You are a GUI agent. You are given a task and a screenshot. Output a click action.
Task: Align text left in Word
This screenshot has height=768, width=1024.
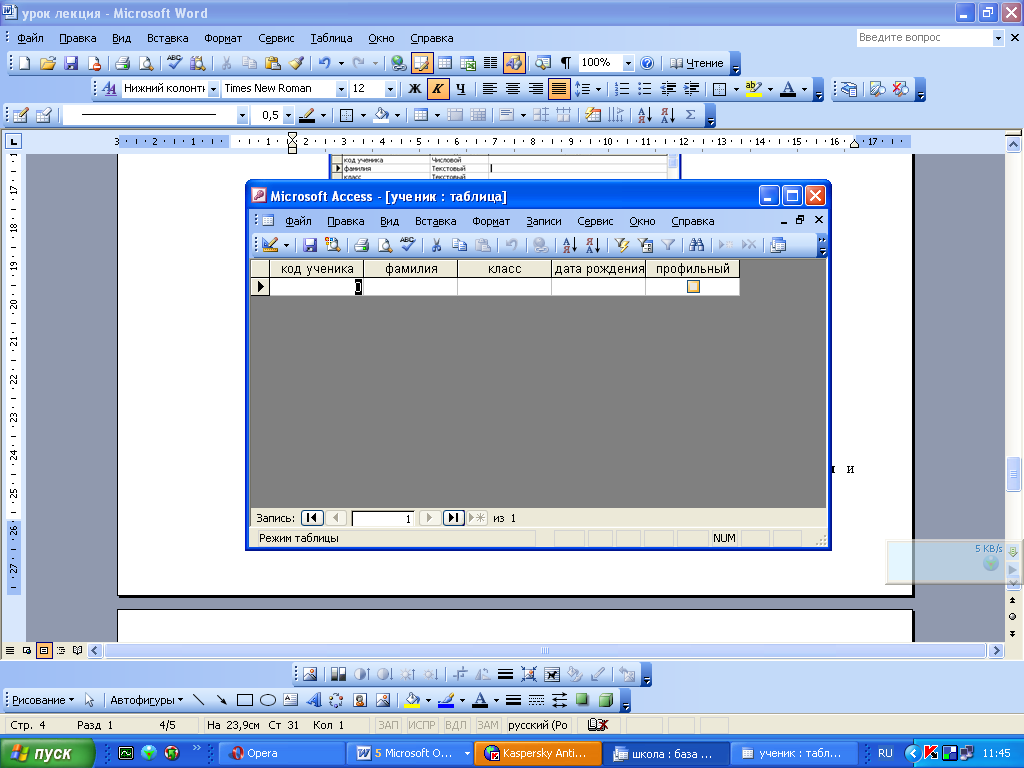pos(490,89)
